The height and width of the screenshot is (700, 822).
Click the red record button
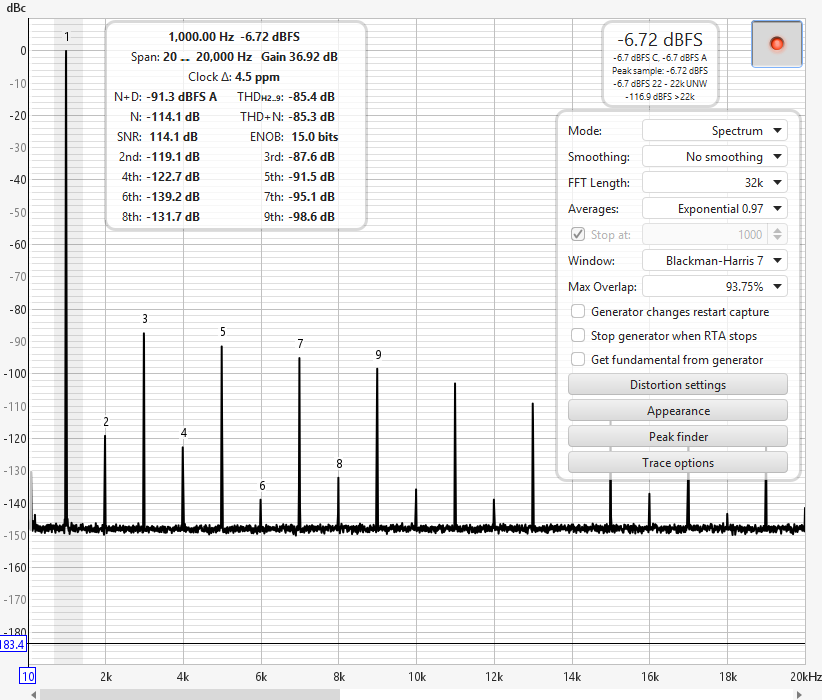776,44
